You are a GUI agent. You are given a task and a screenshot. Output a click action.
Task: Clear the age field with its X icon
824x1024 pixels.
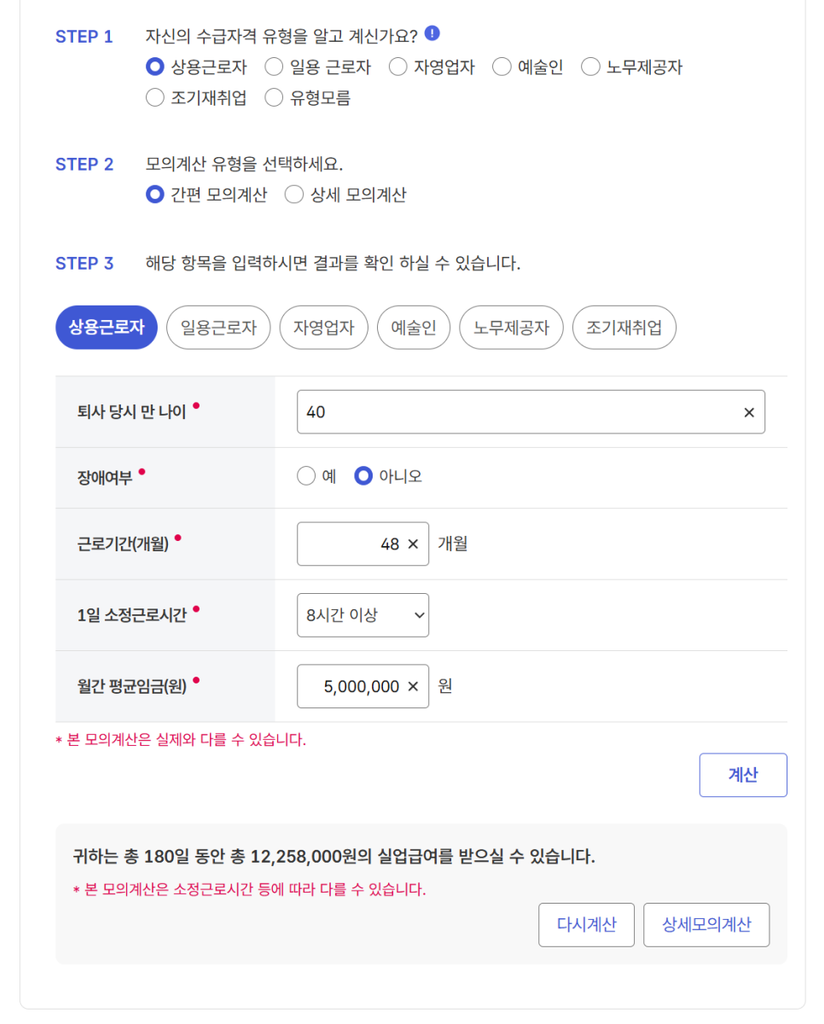point(748,412)
